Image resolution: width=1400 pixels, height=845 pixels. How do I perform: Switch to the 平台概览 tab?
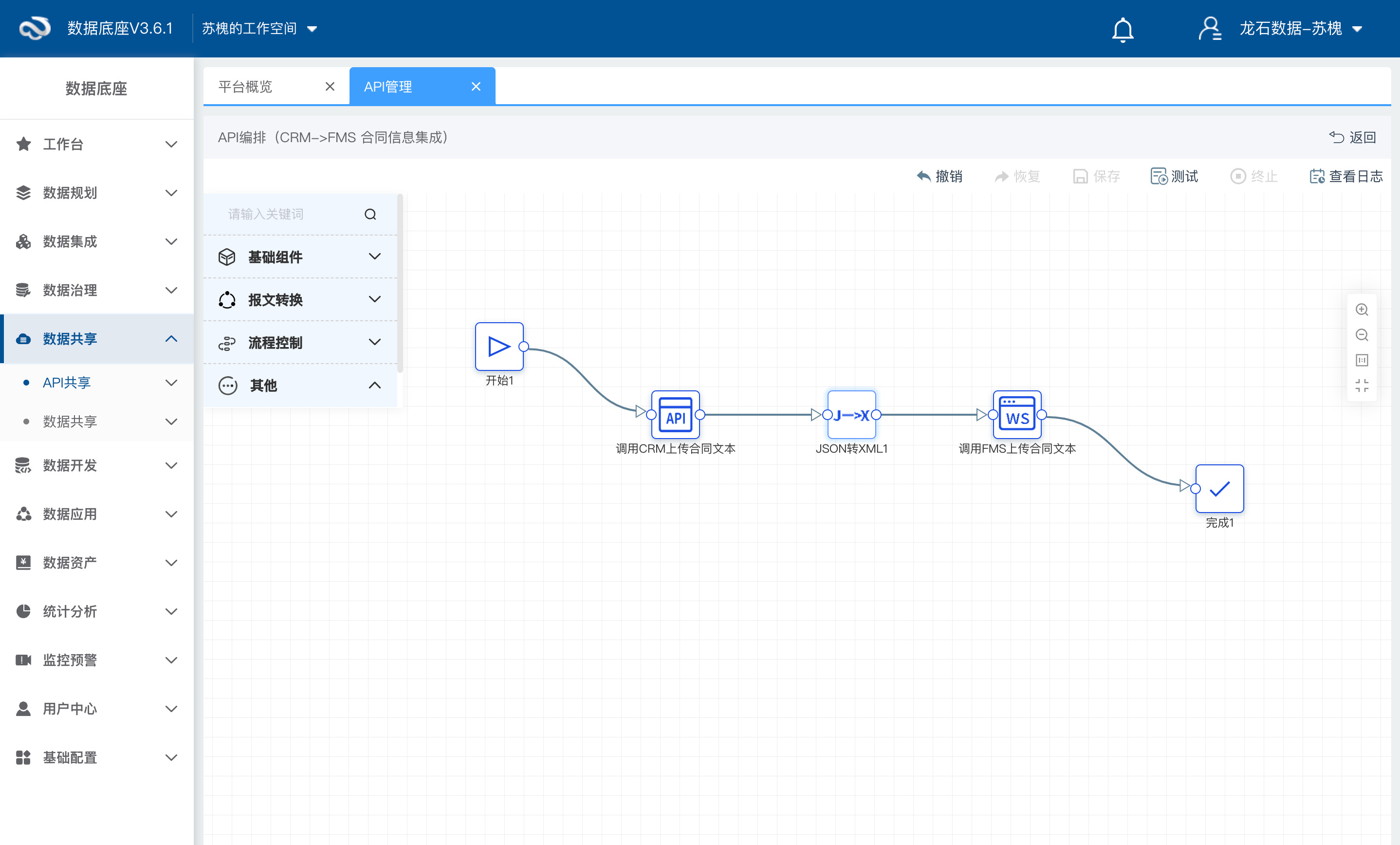tap(245, 86)
